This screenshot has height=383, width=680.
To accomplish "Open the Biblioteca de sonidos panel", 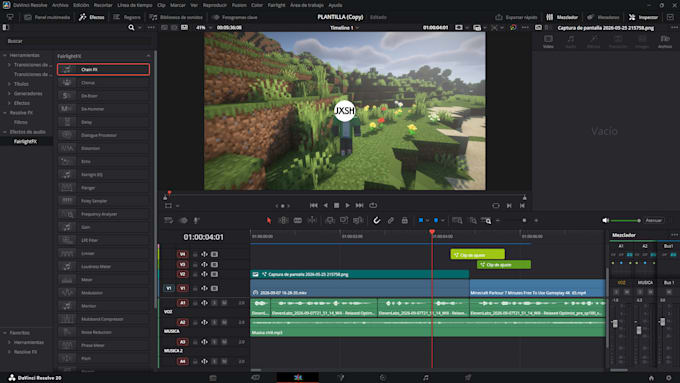I will pos(176,17).
